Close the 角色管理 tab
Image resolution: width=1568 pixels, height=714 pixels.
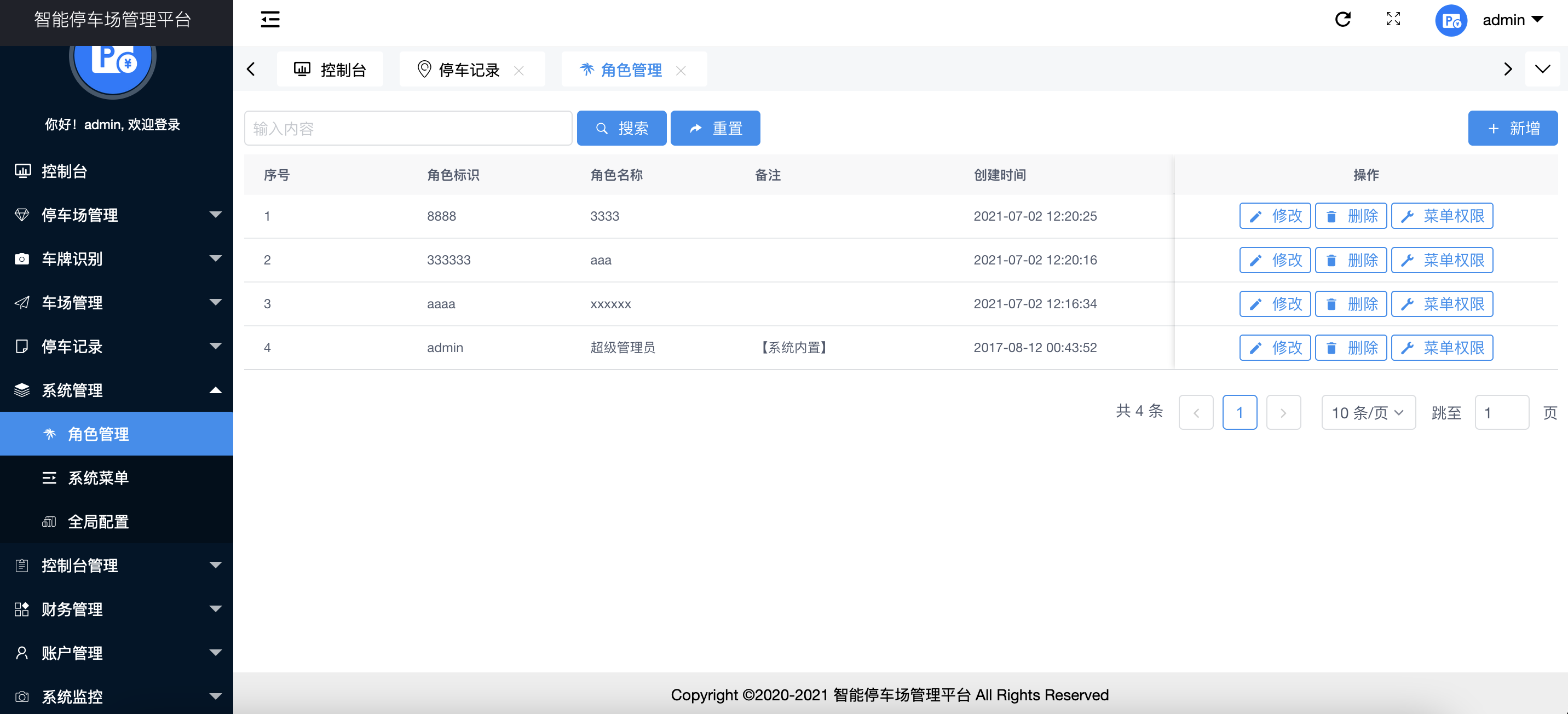(681, 71)
